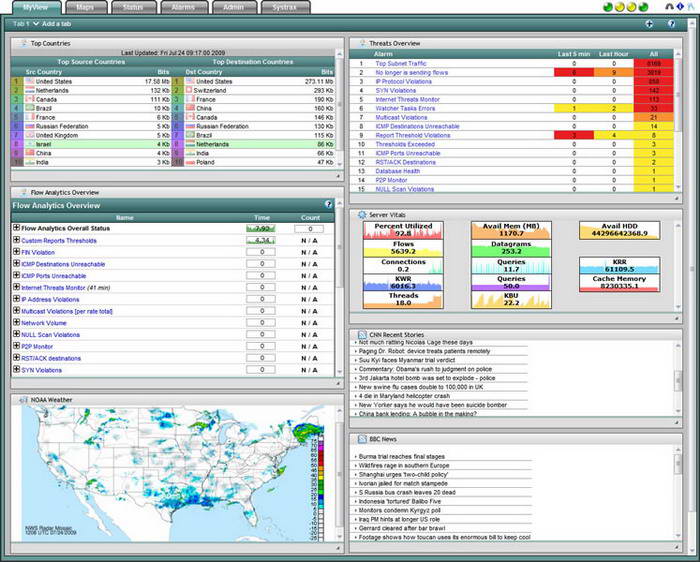Click the Threats Overview panel icon

pos(362,43)
